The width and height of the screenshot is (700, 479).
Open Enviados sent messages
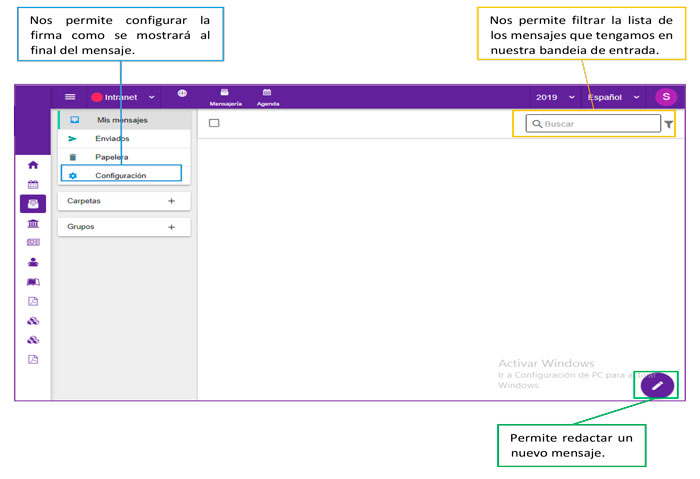click(x=111, y=139)
